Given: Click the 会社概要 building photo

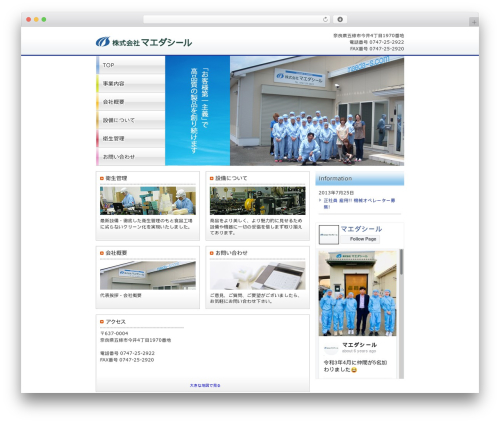Looking at the screenshot, I should tap(148, 275).
